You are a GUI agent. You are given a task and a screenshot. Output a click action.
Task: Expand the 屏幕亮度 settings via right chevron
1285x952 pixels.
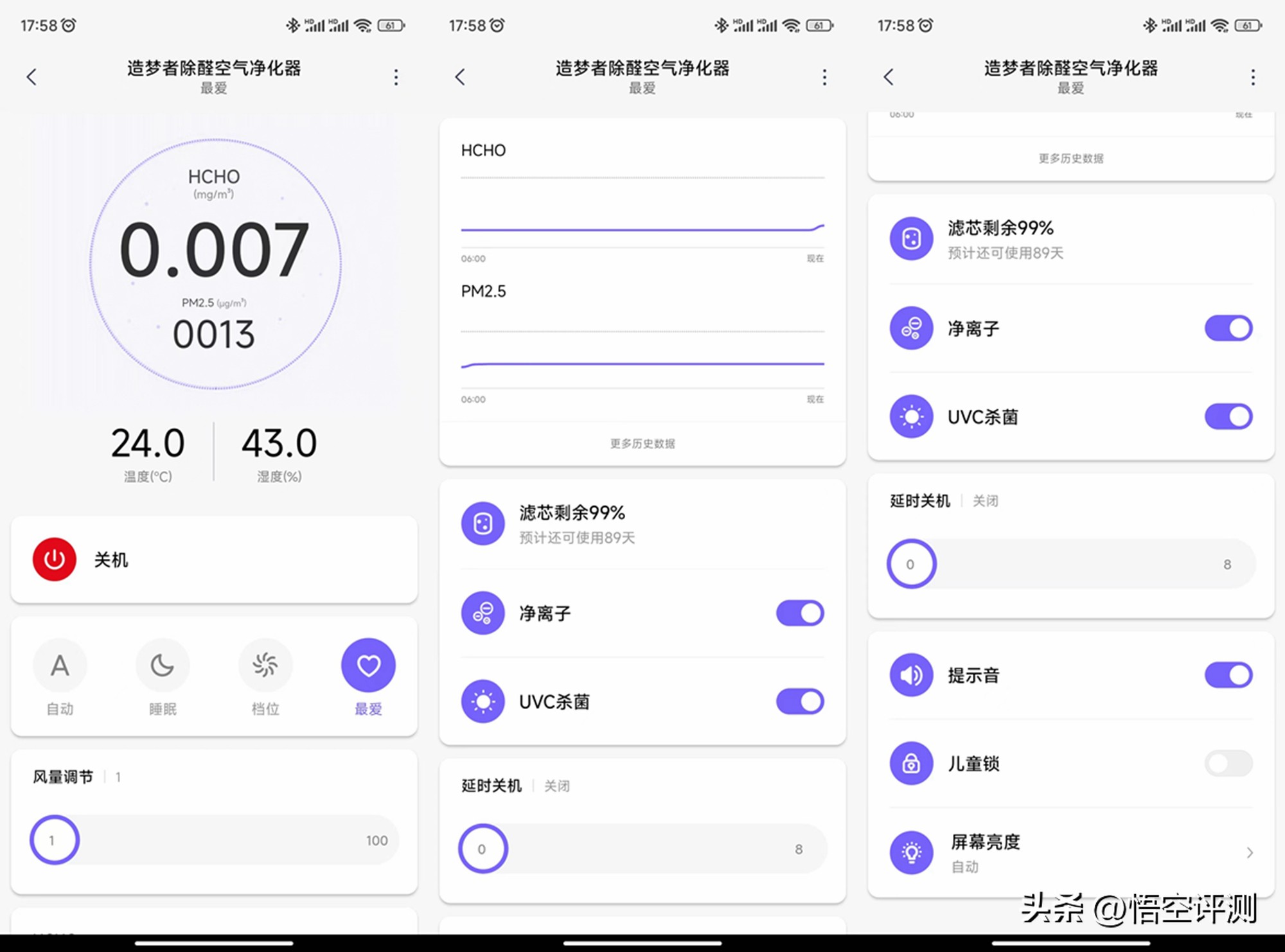[x=1249, y=852]
